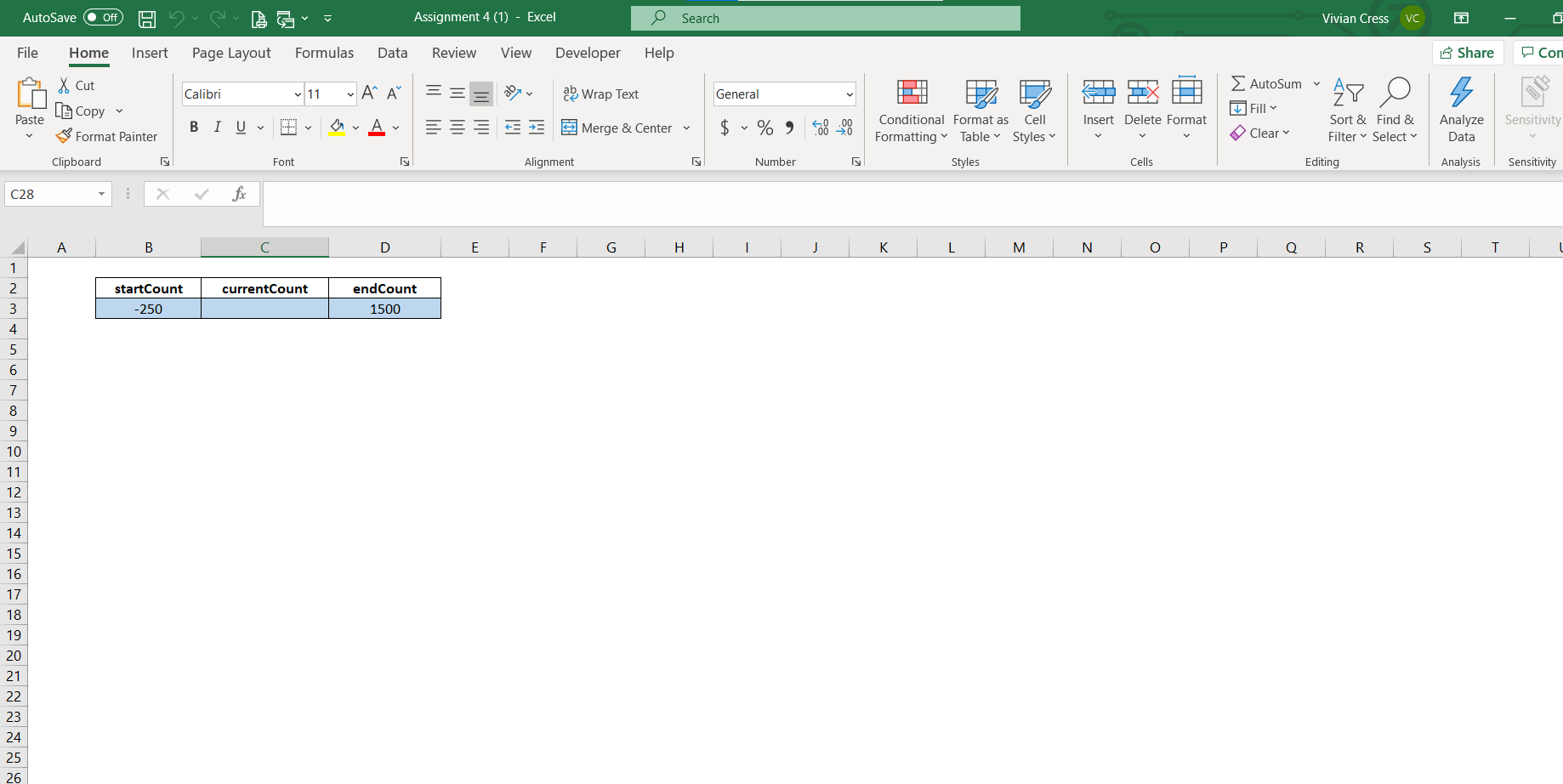Open Sort & Filter options

coord(1348,111)
